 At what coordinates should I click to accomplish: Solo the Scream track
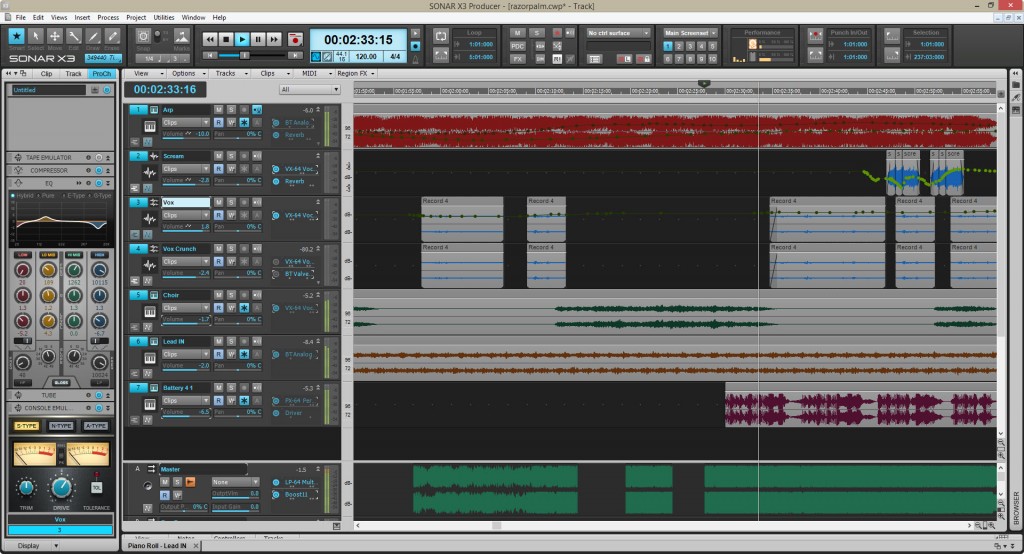231,156
